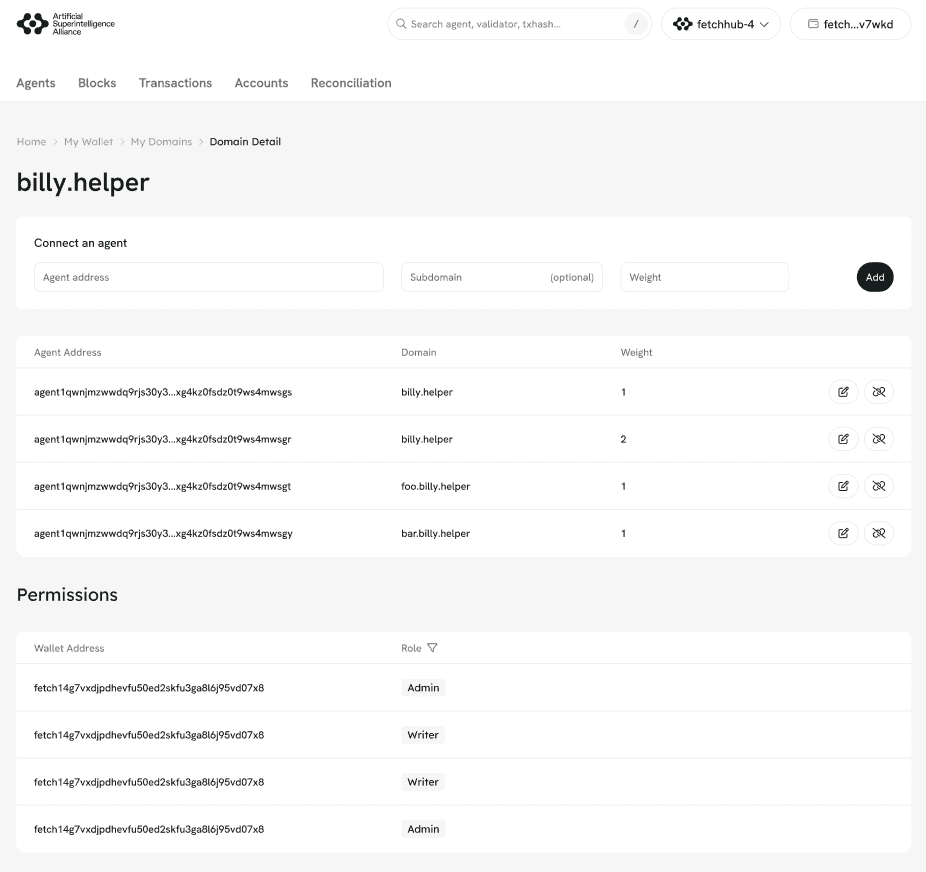This screenshot has height=872, width=926.
Task: Disconnect the agent with weight 2
Action: pos(879,439)
